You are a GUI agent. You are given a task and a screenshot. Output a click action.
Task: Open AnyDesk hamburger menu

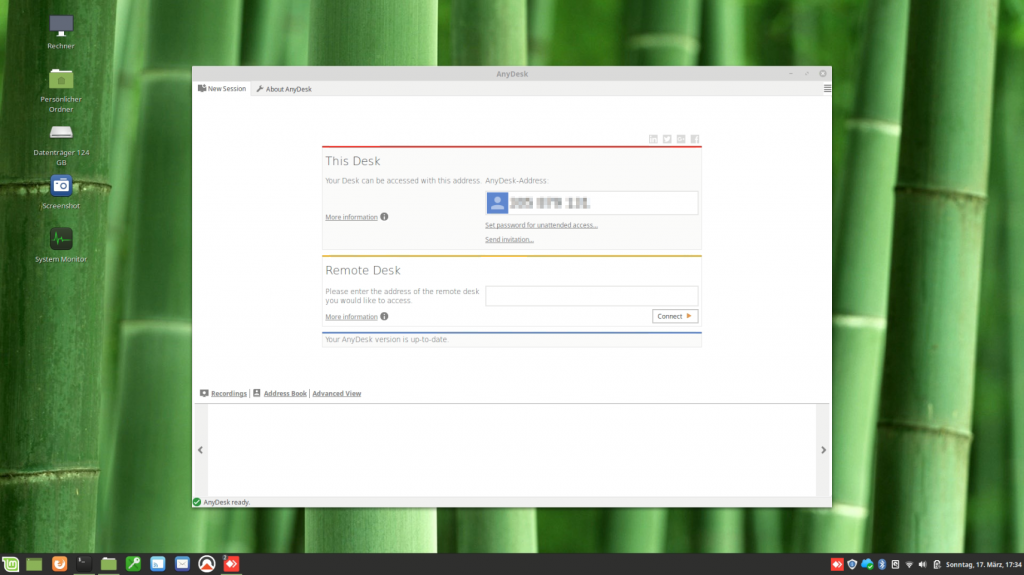pyautogui.click(x=827, y=89)
